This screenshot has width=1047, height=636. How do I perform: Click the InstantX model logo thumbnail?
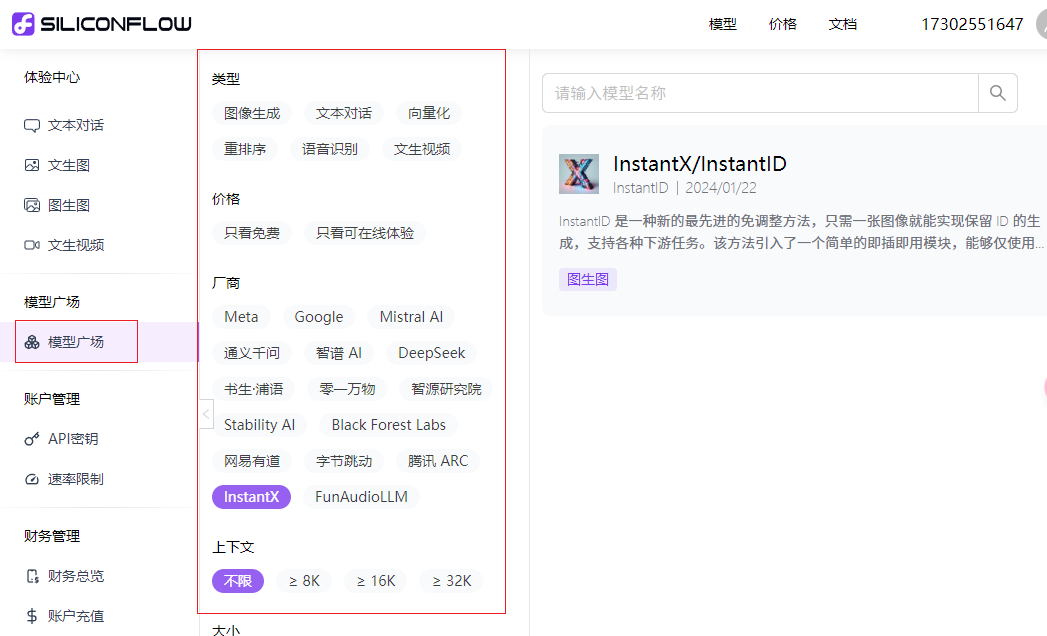point(579,174)
